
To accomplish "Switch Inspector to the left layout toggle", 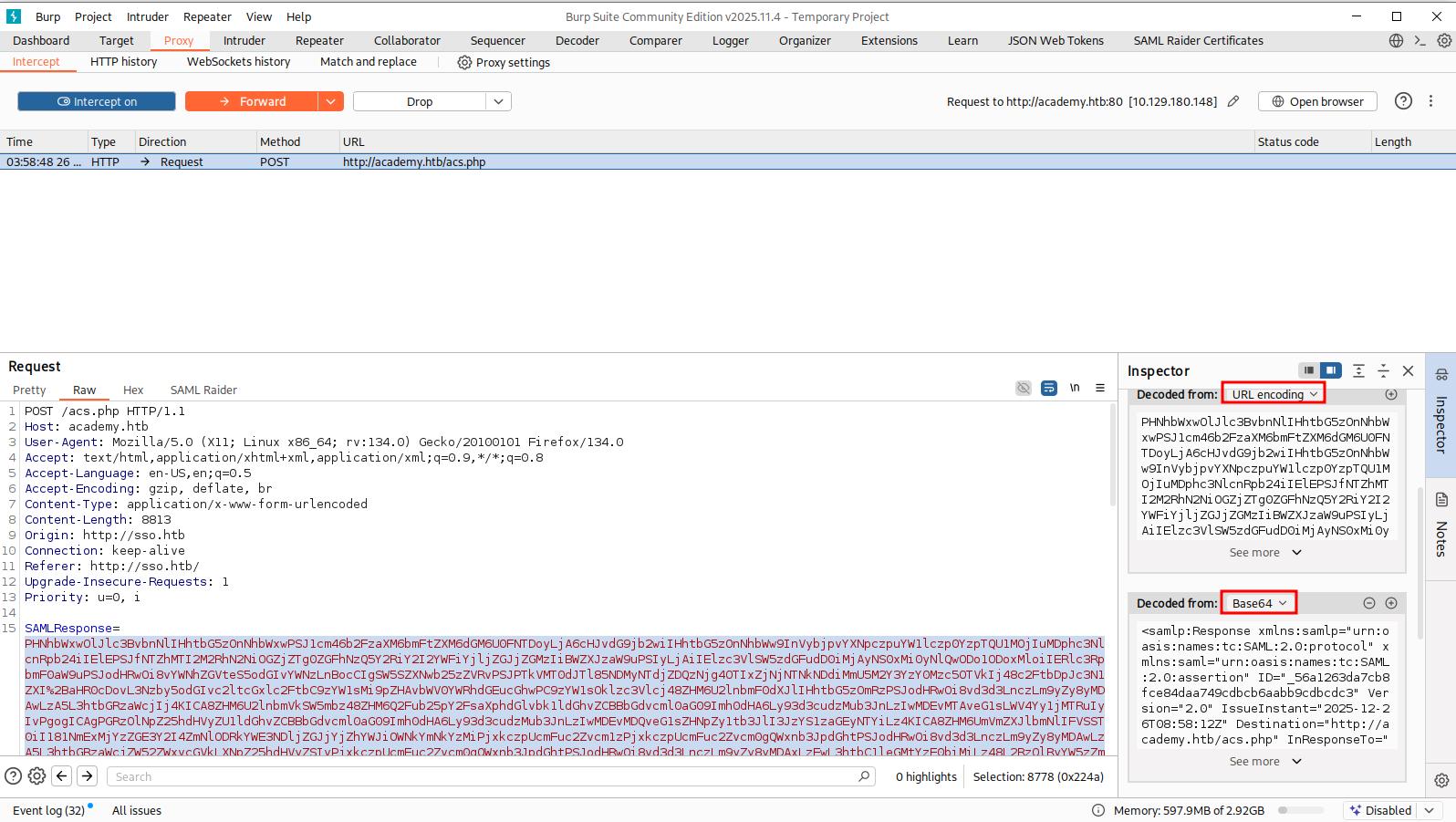I will 1309,370.
